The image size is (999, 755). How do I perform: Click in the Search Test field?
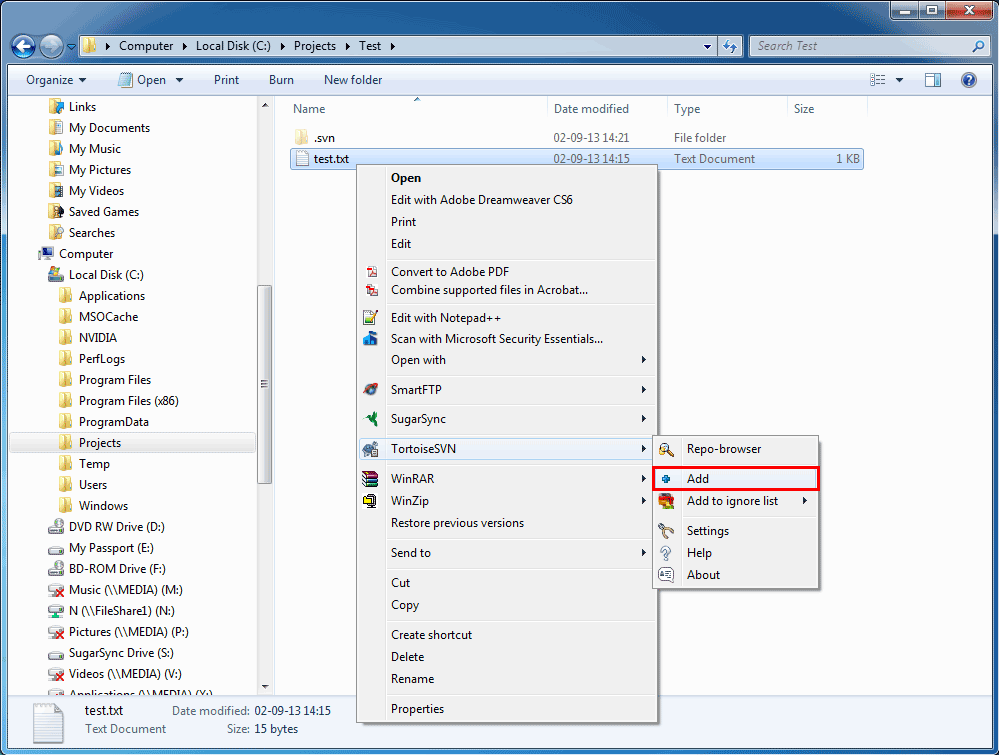pos(863,46)
